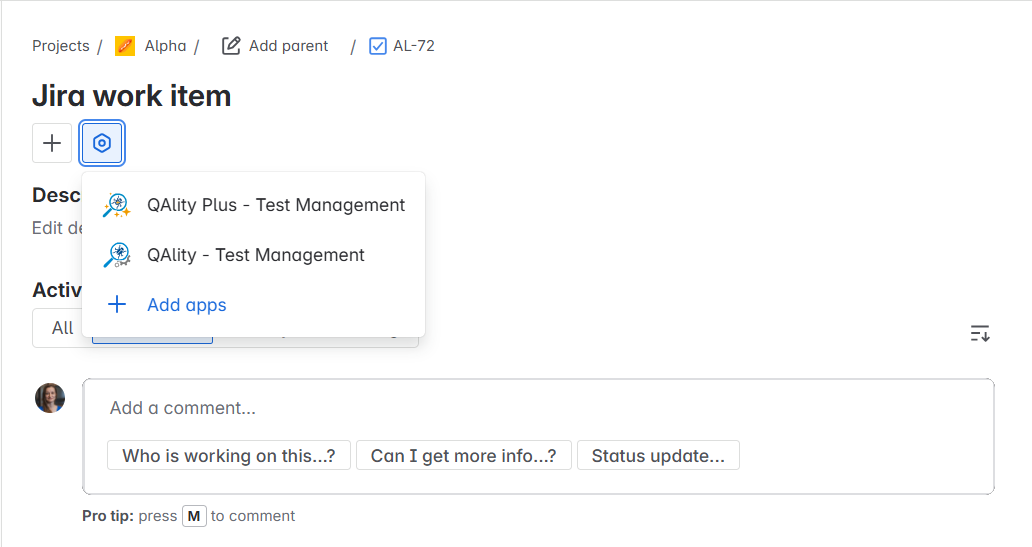Select Add apps in the dropdown
The height and width of the screenshot is (547, 1032).
click(253, 305)
